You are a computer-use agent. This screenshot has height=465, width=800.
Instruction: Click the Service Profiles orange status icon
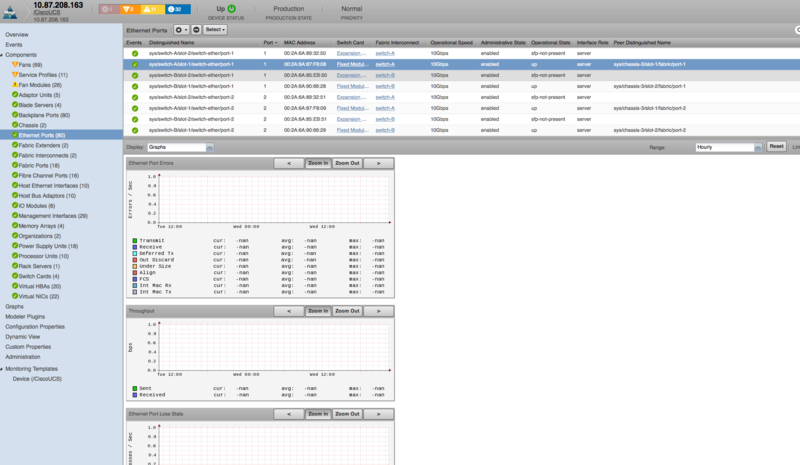15,75
